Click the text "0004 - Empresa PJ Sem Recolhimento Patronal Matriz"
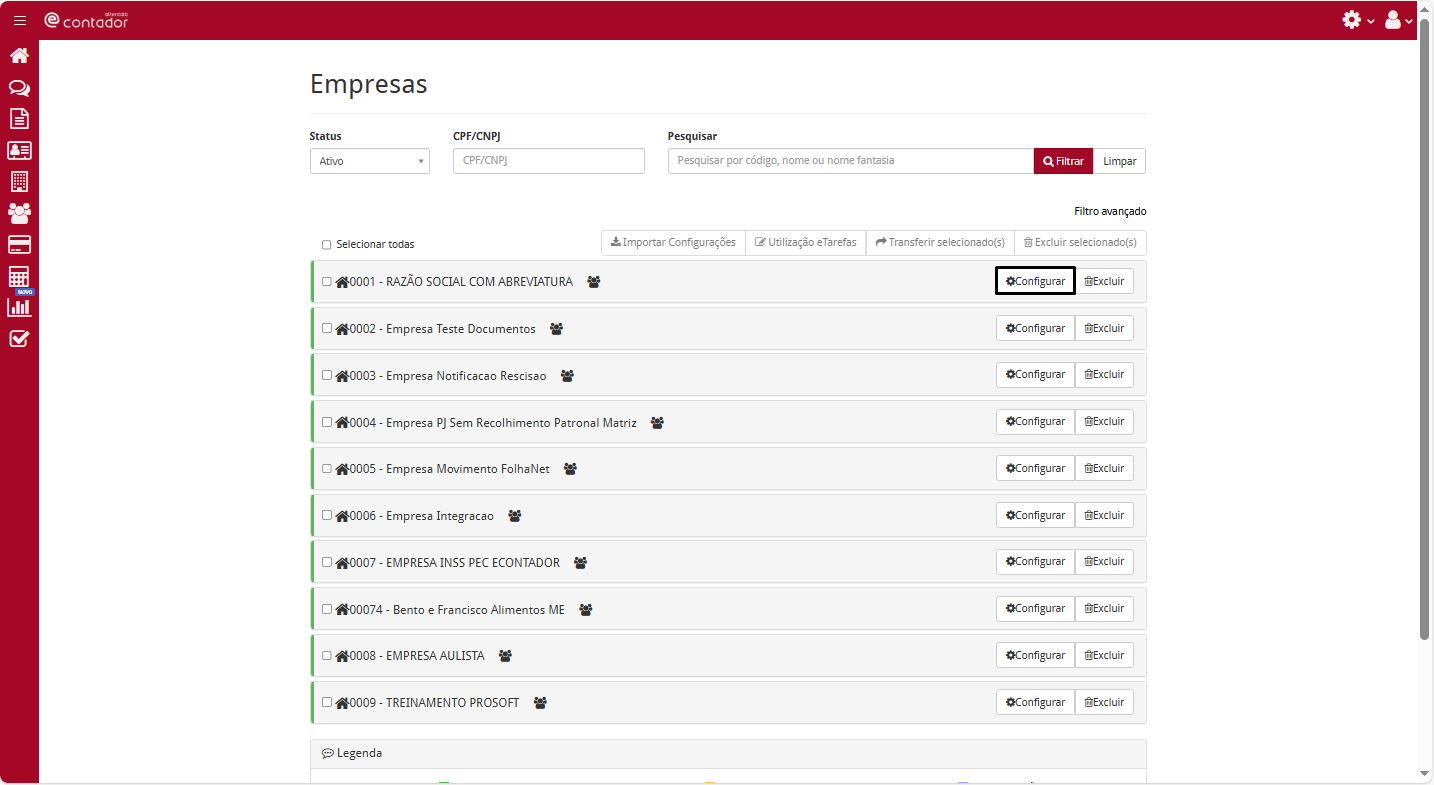 [493, 423]
